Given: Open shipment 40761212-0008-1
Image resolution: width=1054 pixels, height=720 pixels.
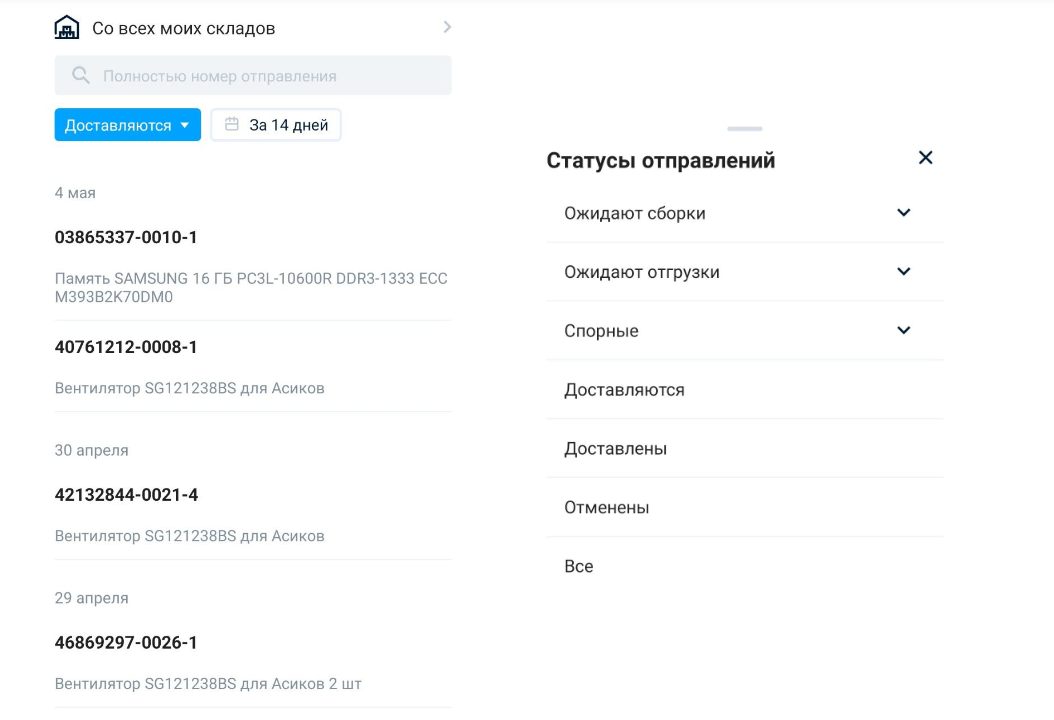Looking at the screenshot, I should pos(126,347).
